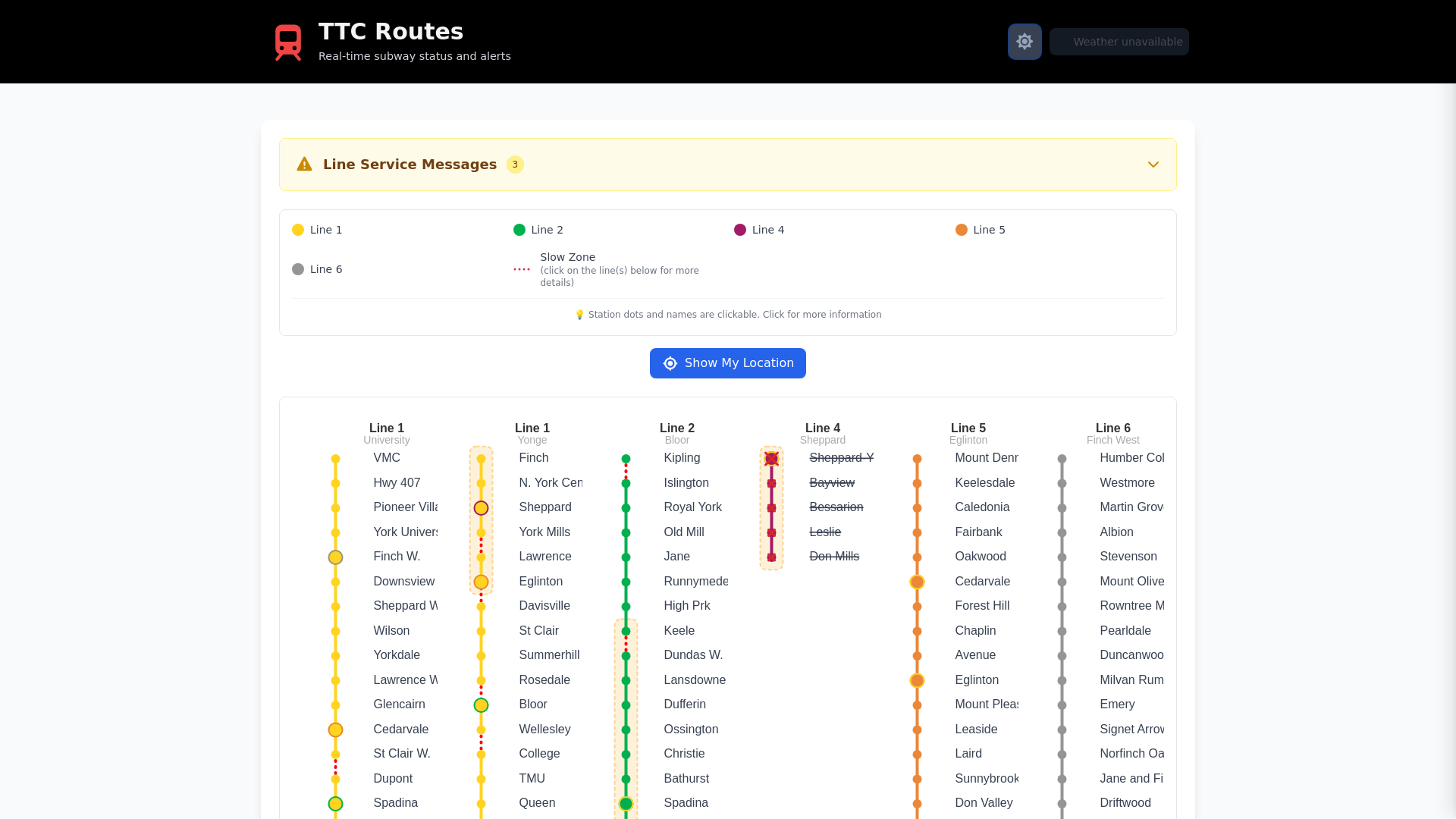Click the Bayview closed station marker
The image size is (1456, 819).
pyautogui.click(x=771, y=483)
